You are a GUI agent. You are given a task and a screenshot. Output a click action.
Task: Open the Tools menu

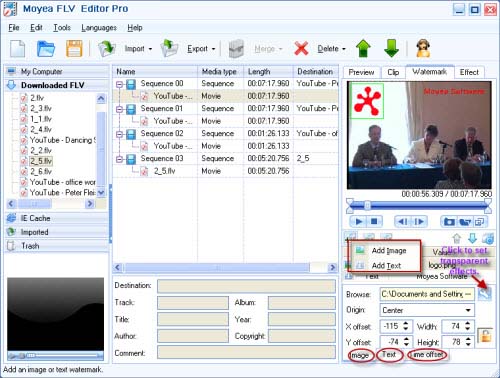point(62,28)
